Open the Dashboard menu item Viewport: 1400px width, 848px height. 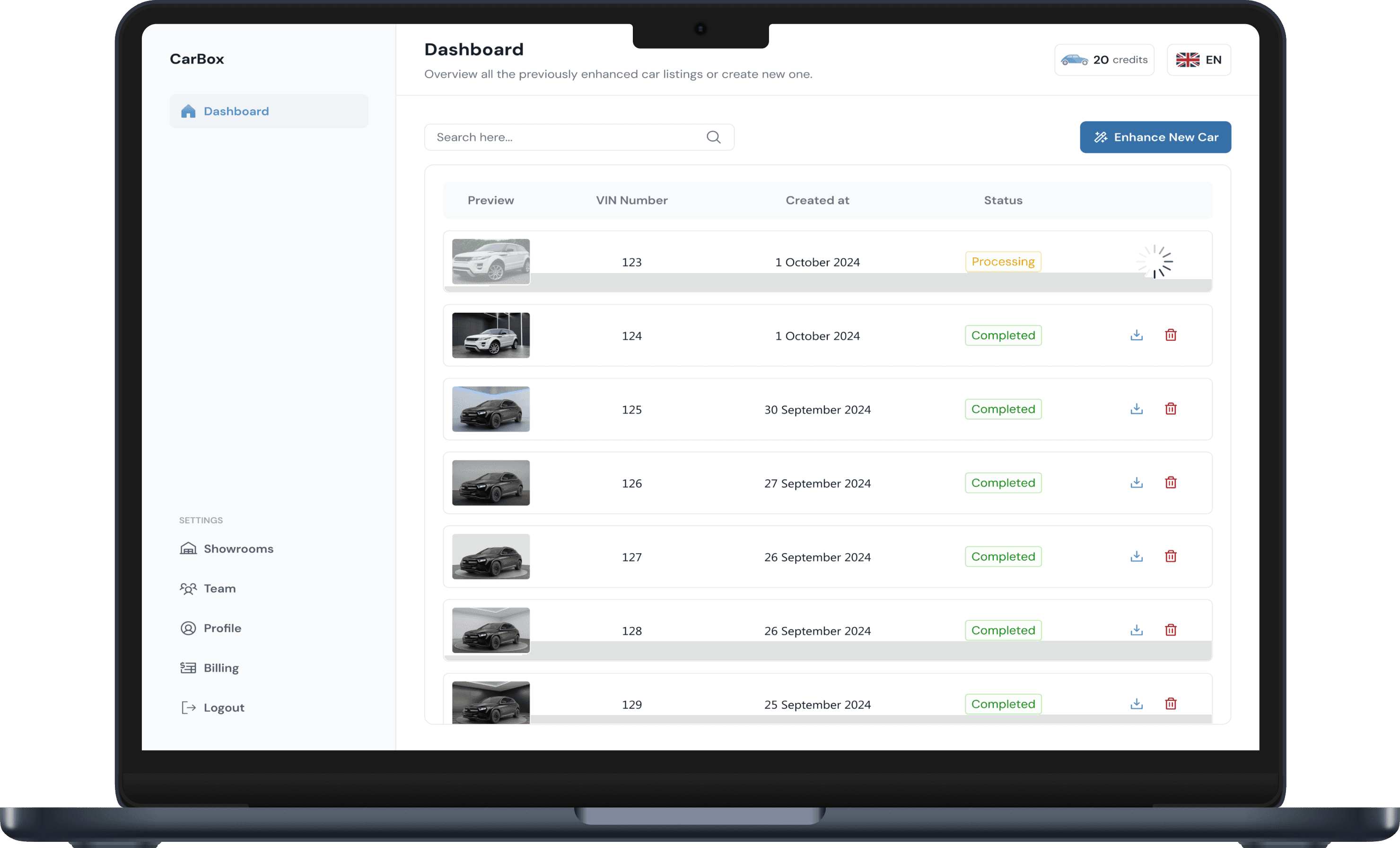click(x=269, y=111)
